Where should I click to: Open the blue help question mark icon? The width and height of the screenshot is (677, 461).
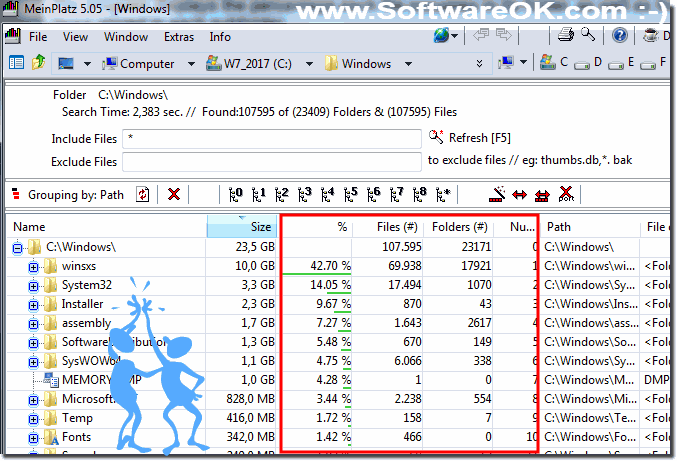coord(620,36)
